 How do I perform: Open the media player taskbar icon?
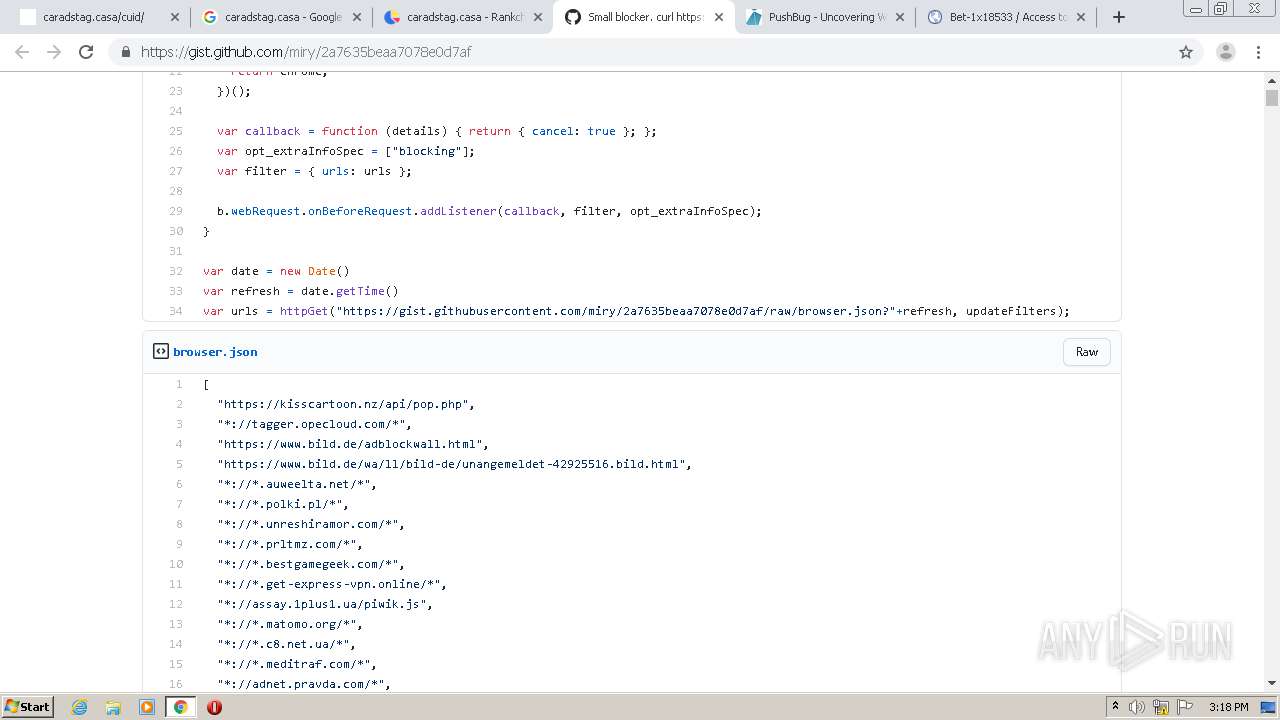click(147, 707)
